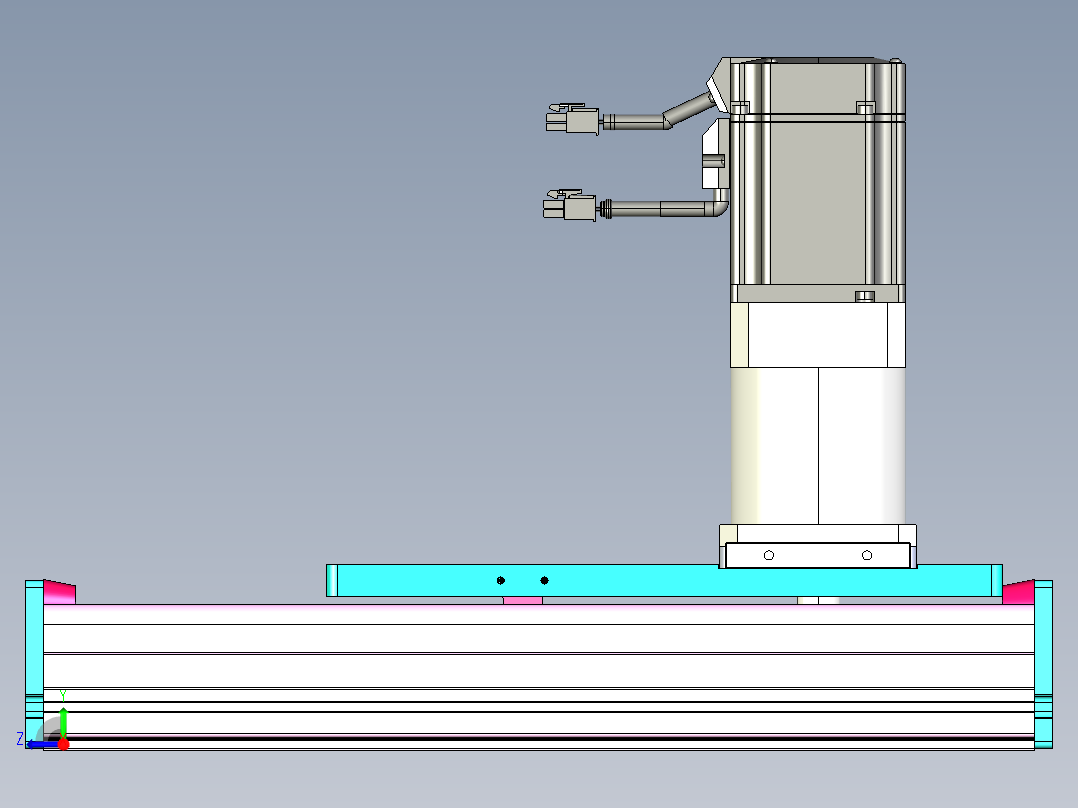Image resolution: width=1078 pixels, height=808 pixels.
Task: Click the 'Y' axis label
Action: click(x=63, y=696)
